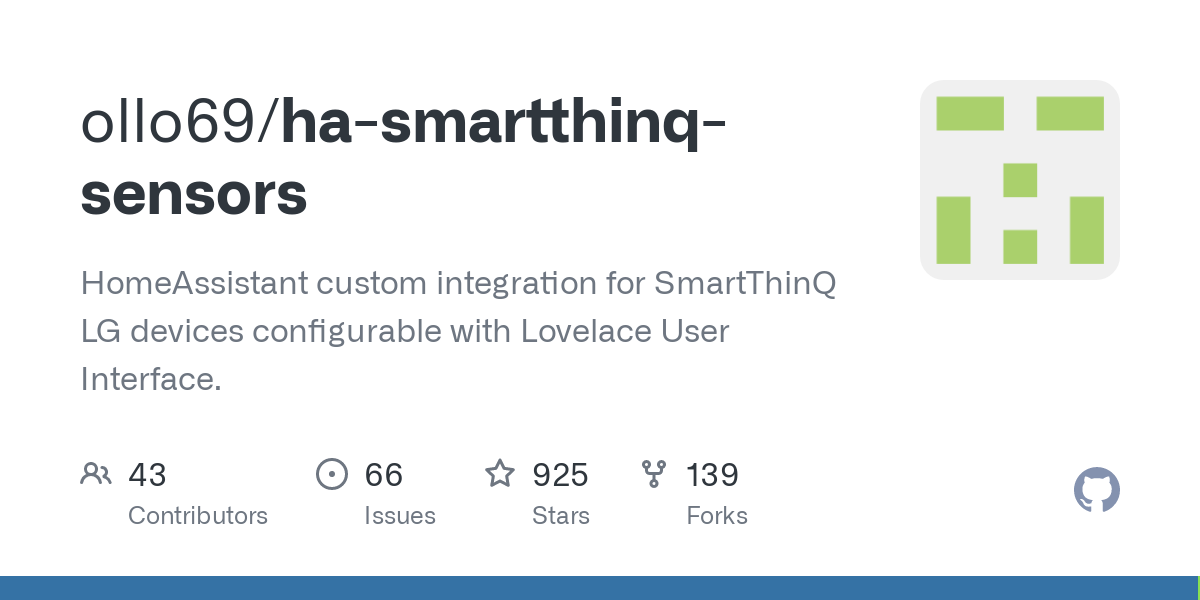Click the 139 forks count
The height and width of the screenshot is (600, 1200).
[712, 475]
